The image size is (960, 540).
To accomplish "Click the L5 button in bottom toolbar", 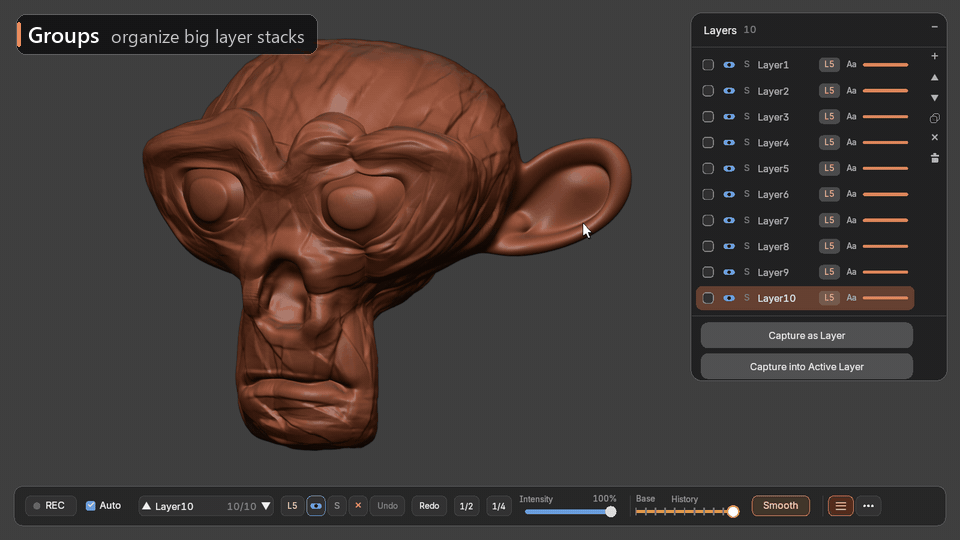I will (x=292, y=506).
